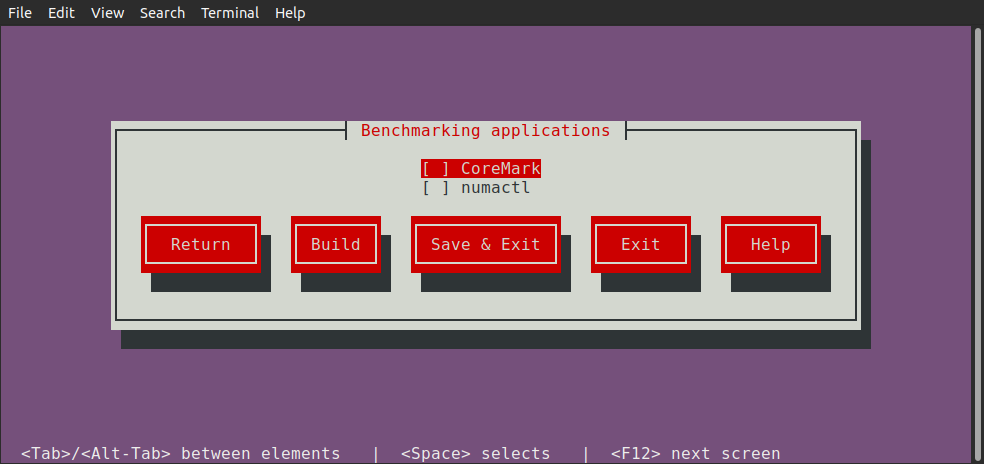The width and height of the screenshot is (984, 464).
Task: Open the Search menu
Action: pyautogui.click(x=162, y=13)
